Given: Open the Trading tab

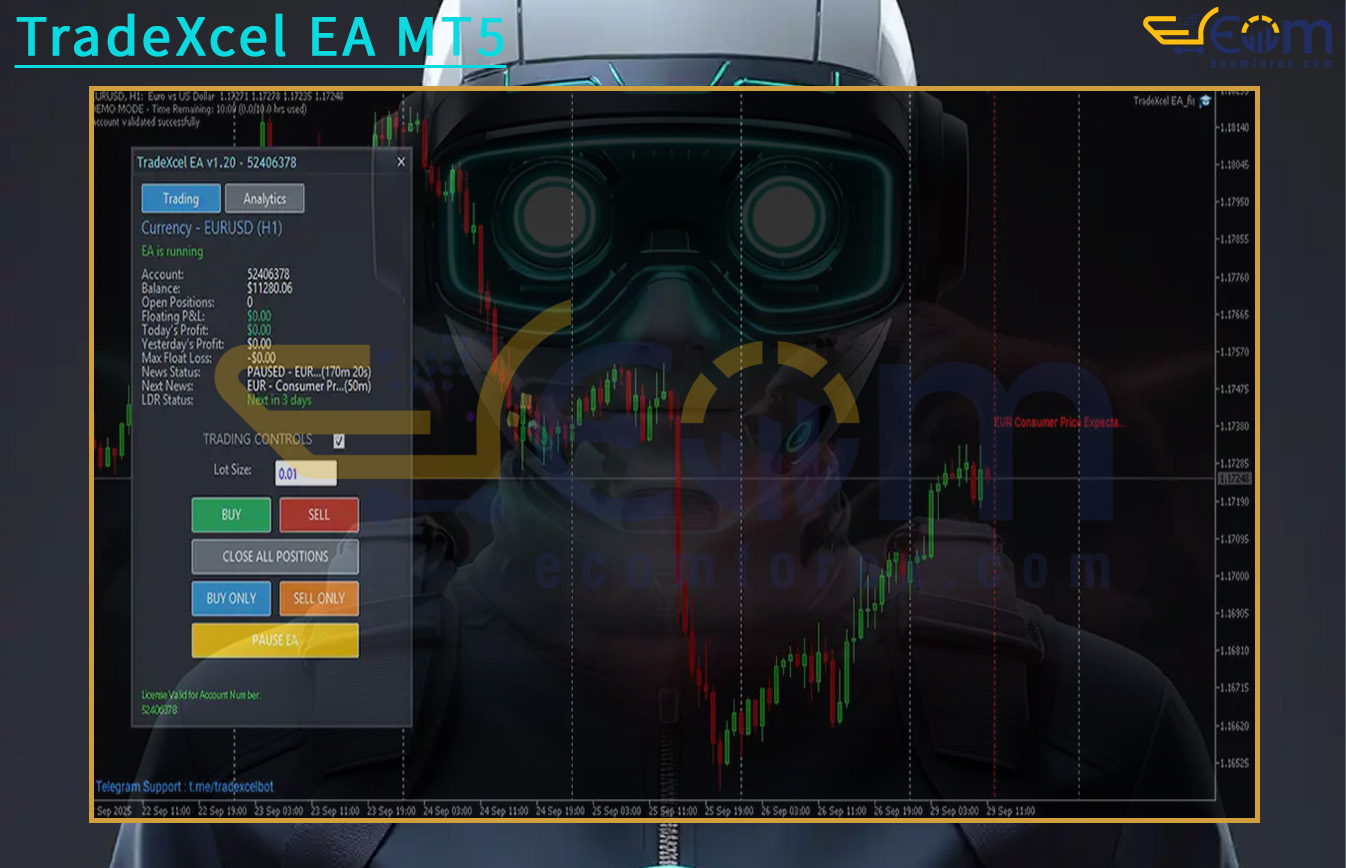Looking at the screenshot, I should pyautogui.click(x=180, y=198).
